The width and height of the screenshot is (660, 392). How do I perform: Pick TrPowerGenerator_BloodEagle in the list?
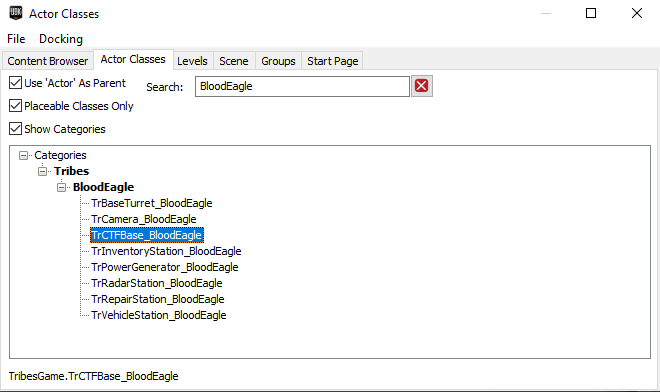tap(165, 267)
